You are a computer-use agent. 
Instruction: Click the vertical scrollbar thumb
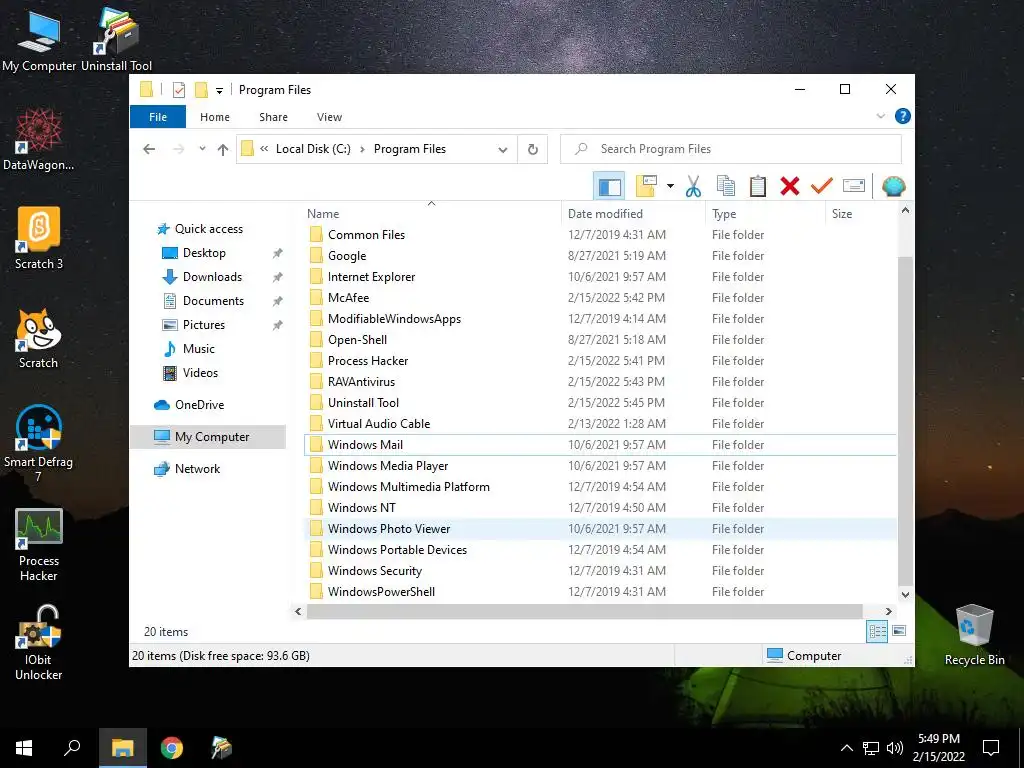pos(905,421)
